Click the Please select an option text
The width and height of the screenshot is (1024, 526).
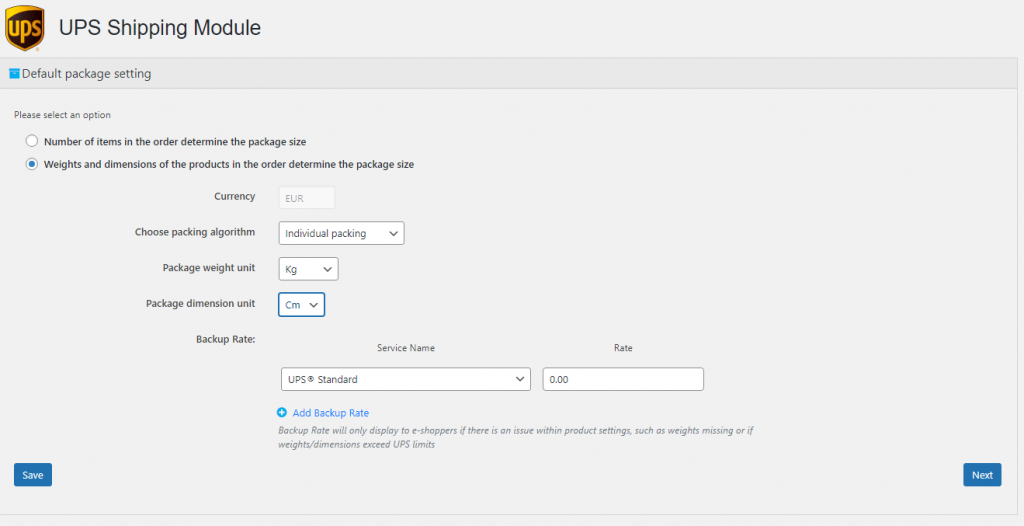[x=62, y=115]
